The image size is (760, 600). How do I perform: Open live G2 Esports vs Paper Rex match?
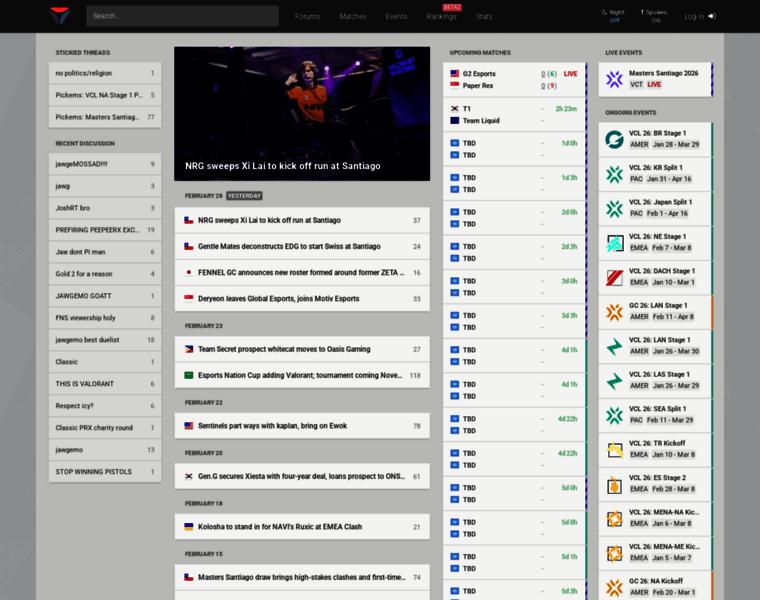pos(515,79)
